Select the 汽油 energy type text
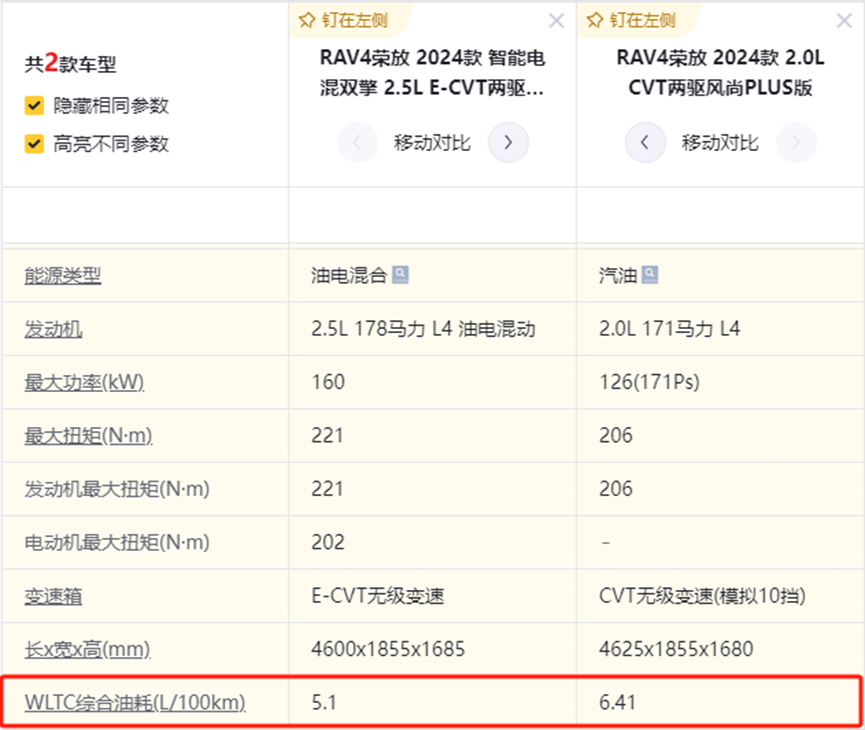This screenshot has height=730, width=865. (618, 275)
